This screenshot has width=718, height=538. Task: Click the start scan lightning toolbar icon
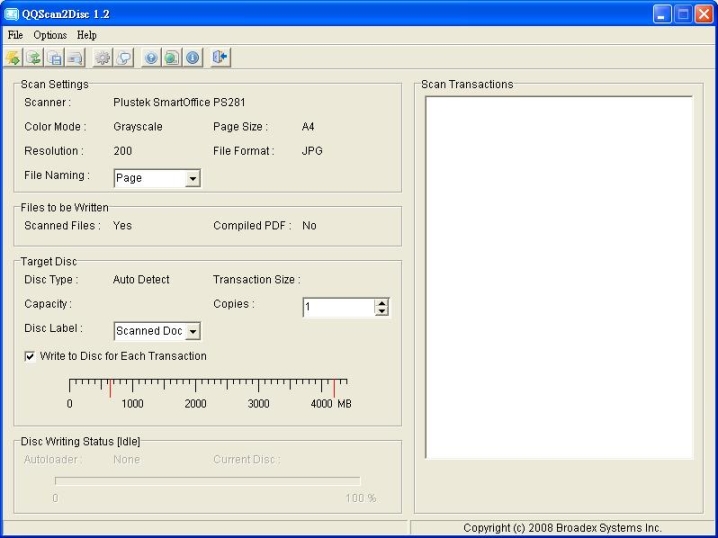tap(13, 58)
